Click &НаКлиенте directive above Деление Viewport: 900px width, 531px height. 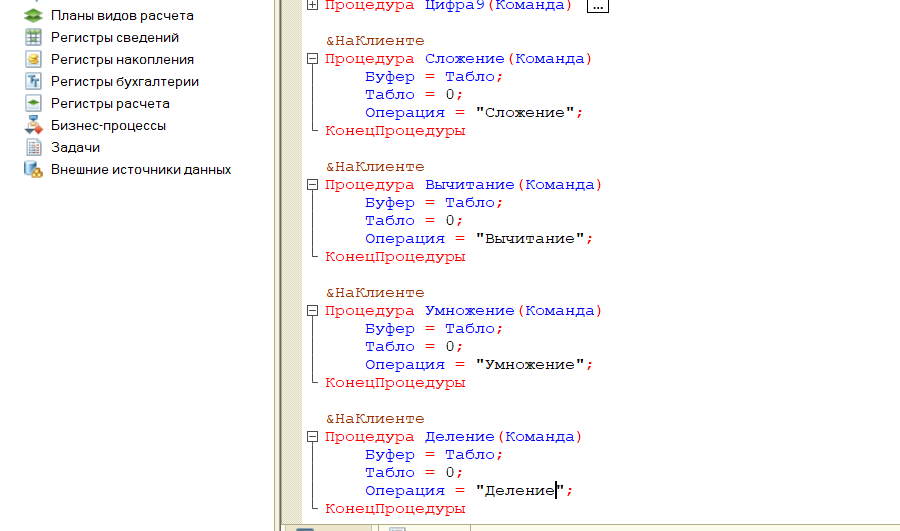375,418
